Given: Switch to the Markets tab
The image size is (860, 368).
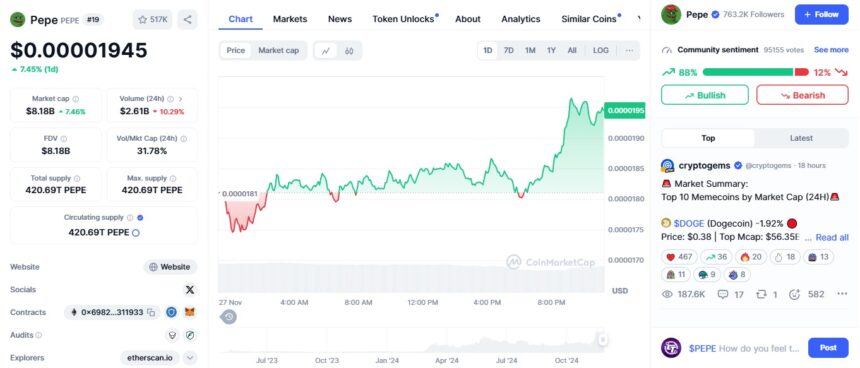Looking at the screenshot, I should point(290,19).
